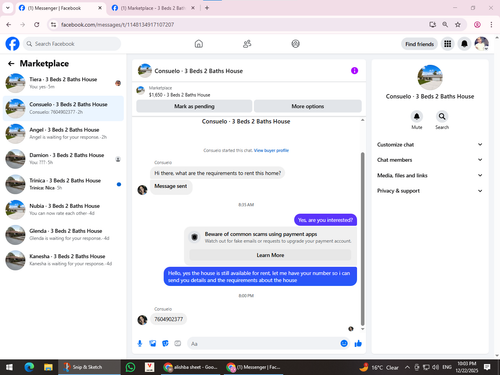Mute the Consuelo conversation
Image resolution: width=500 pixels, height=375 pixels.
pos(417,116)
